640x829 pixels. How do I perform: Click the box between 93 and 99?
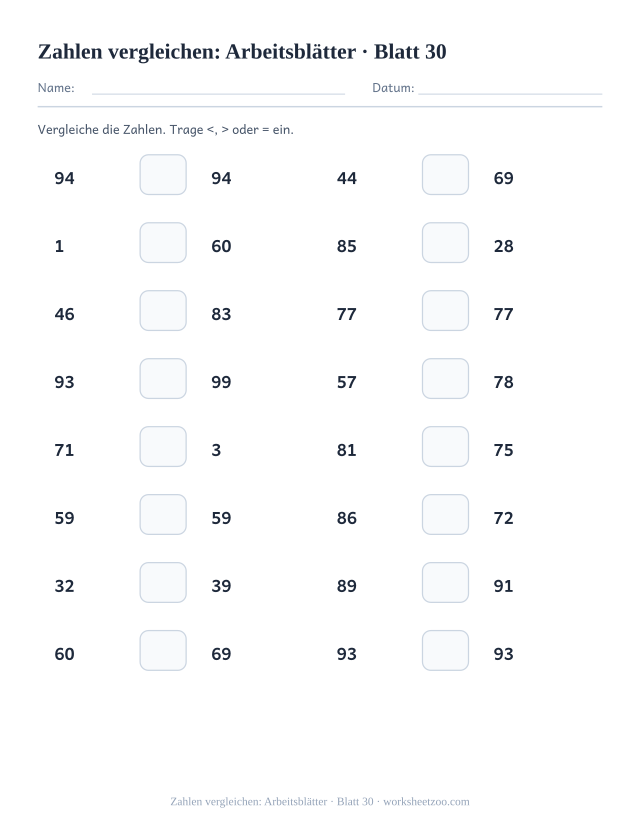tap(163, 379)
